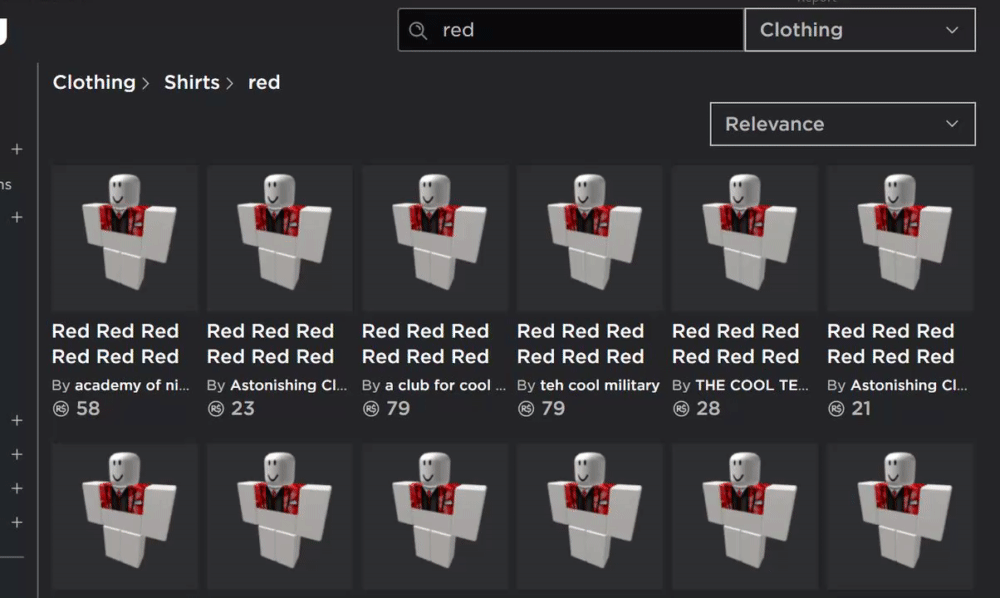Go to the Clothing breadcrumb link
1000x598 pixels.
pyautogui.click(x=94, y=82)
